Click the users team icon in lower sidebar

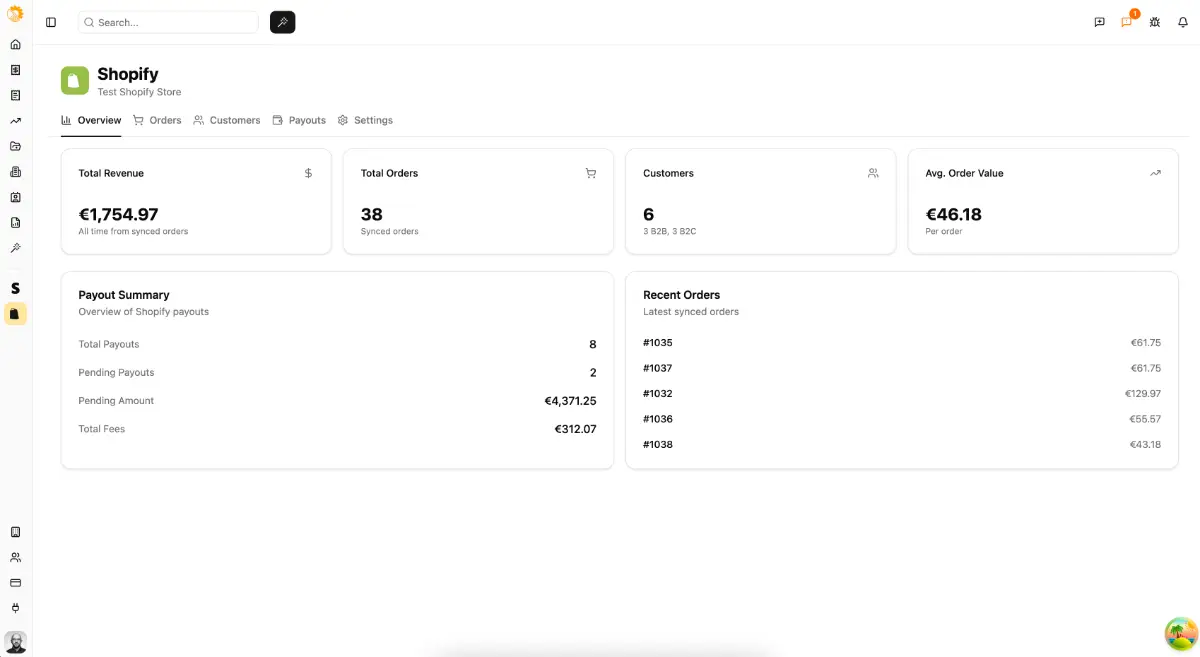[x=15, y=558]
